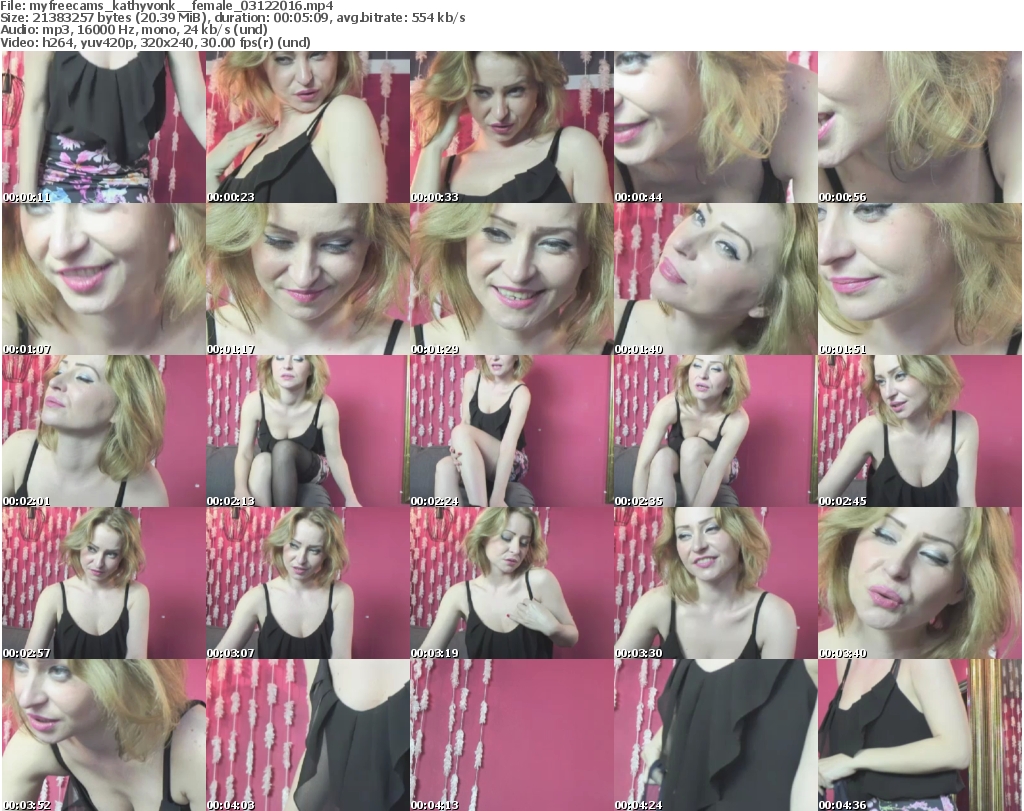Image resolution: width=1024 pixels, height=811 pixels.
Task: Select the thumbnail timestamped 00:00:11
Action: [104, 127]
